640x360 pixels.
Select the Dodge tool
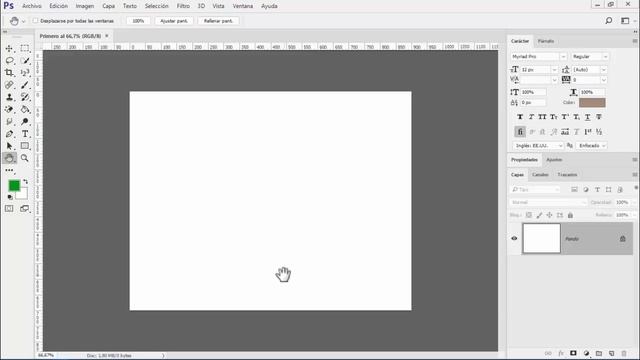coord(25,122)
